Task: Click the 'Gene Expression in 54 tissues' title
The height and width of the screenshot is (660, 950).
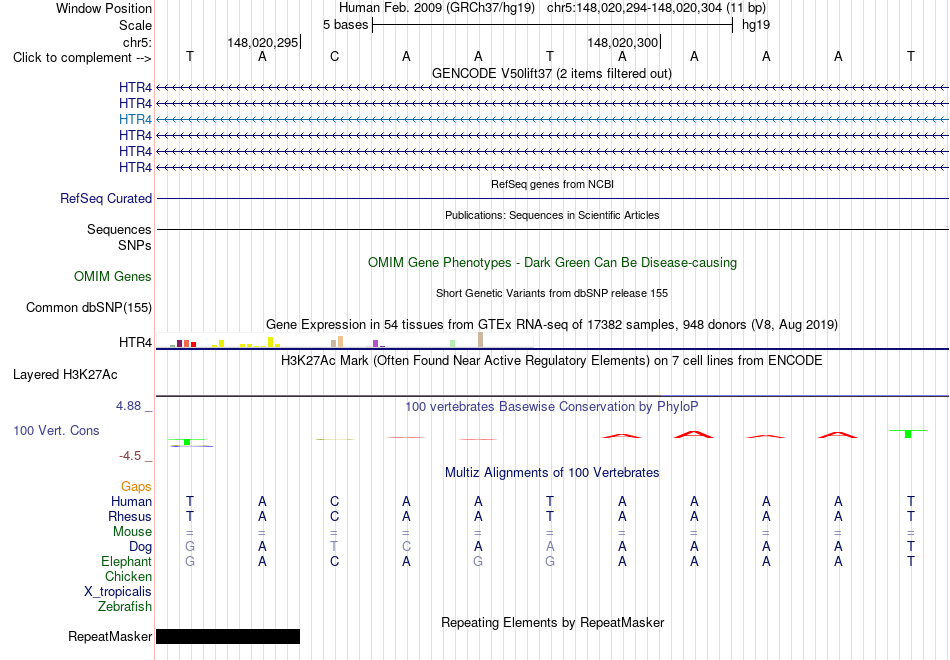Action: 552,324
